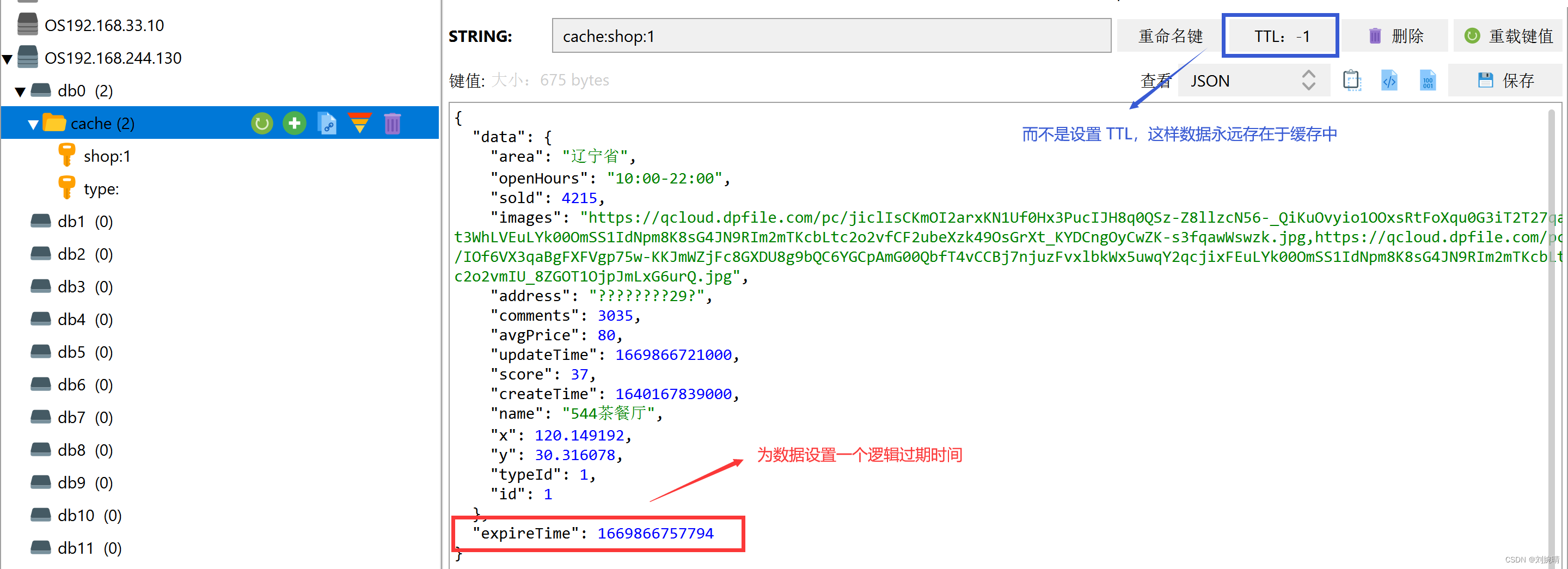Click the "score" value 37
1568x569 pixels.
click(x=579, y=374)
